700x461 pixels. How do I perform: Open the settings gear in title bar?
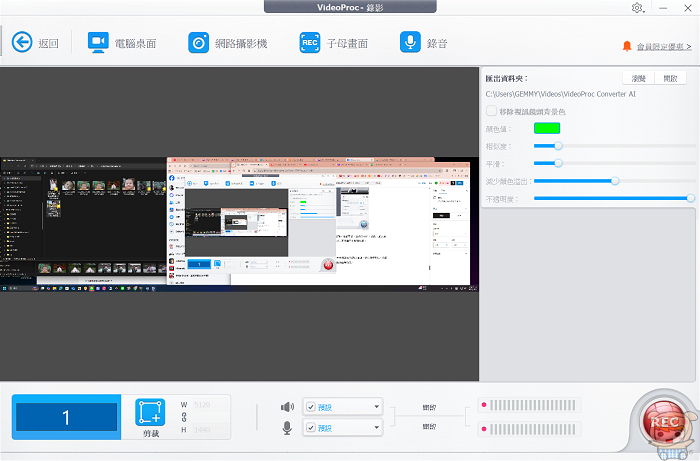click(x=637, y=8)
